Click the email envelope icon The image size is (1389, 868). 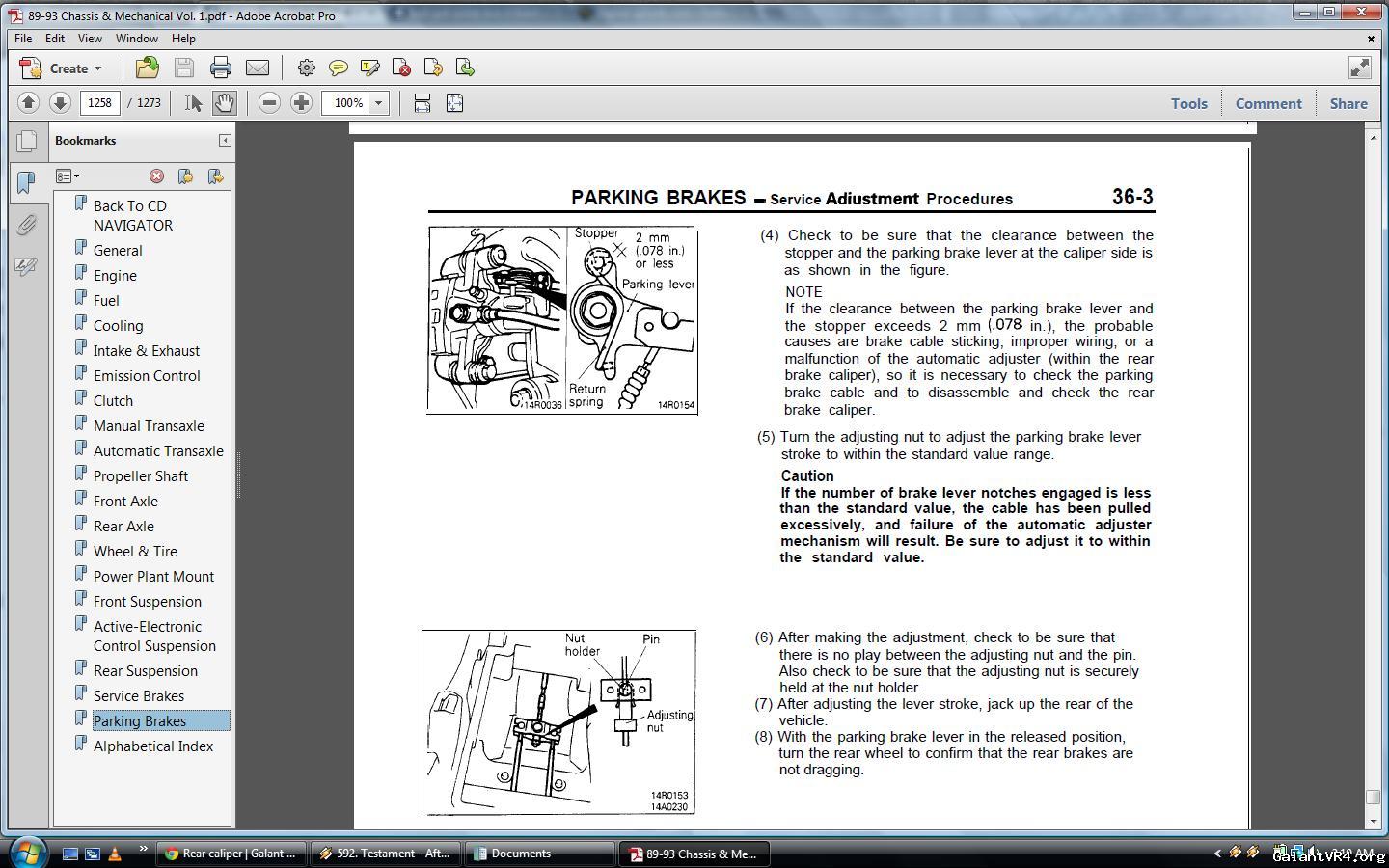[258, 68]
